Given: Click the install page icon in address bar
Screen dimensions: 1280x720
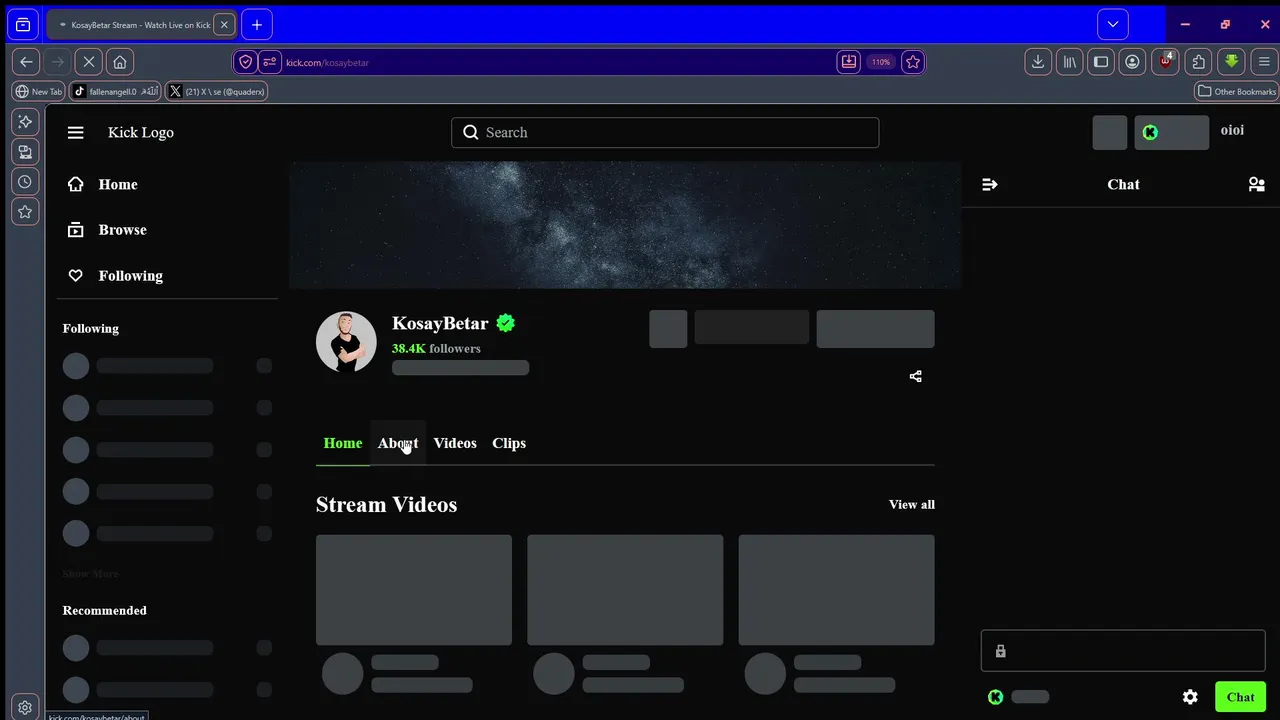Looking at the screenshot, I should [x=849, y=62].
